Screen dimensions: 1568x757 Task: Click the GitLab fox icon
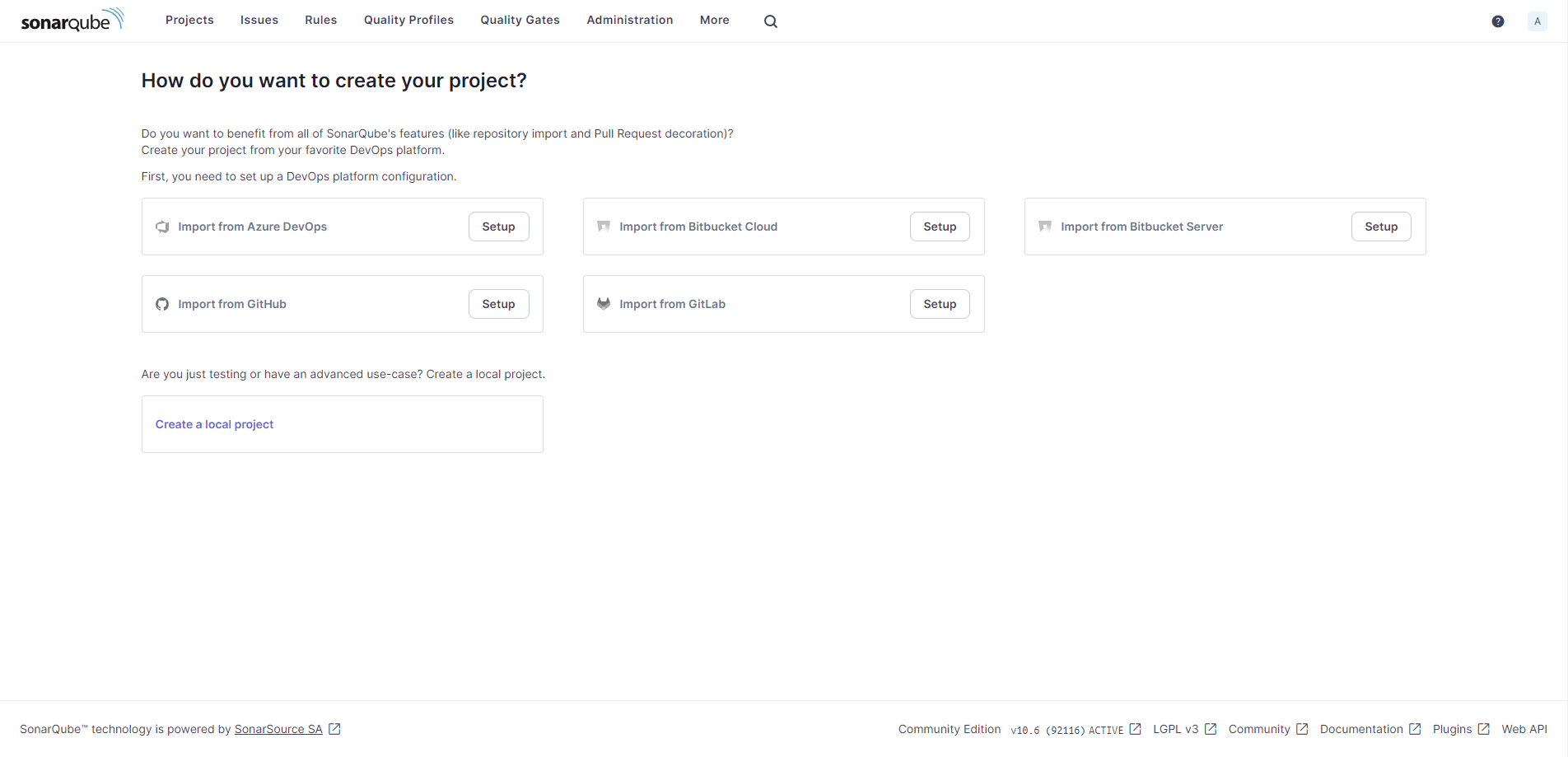(x=604, y=303)
